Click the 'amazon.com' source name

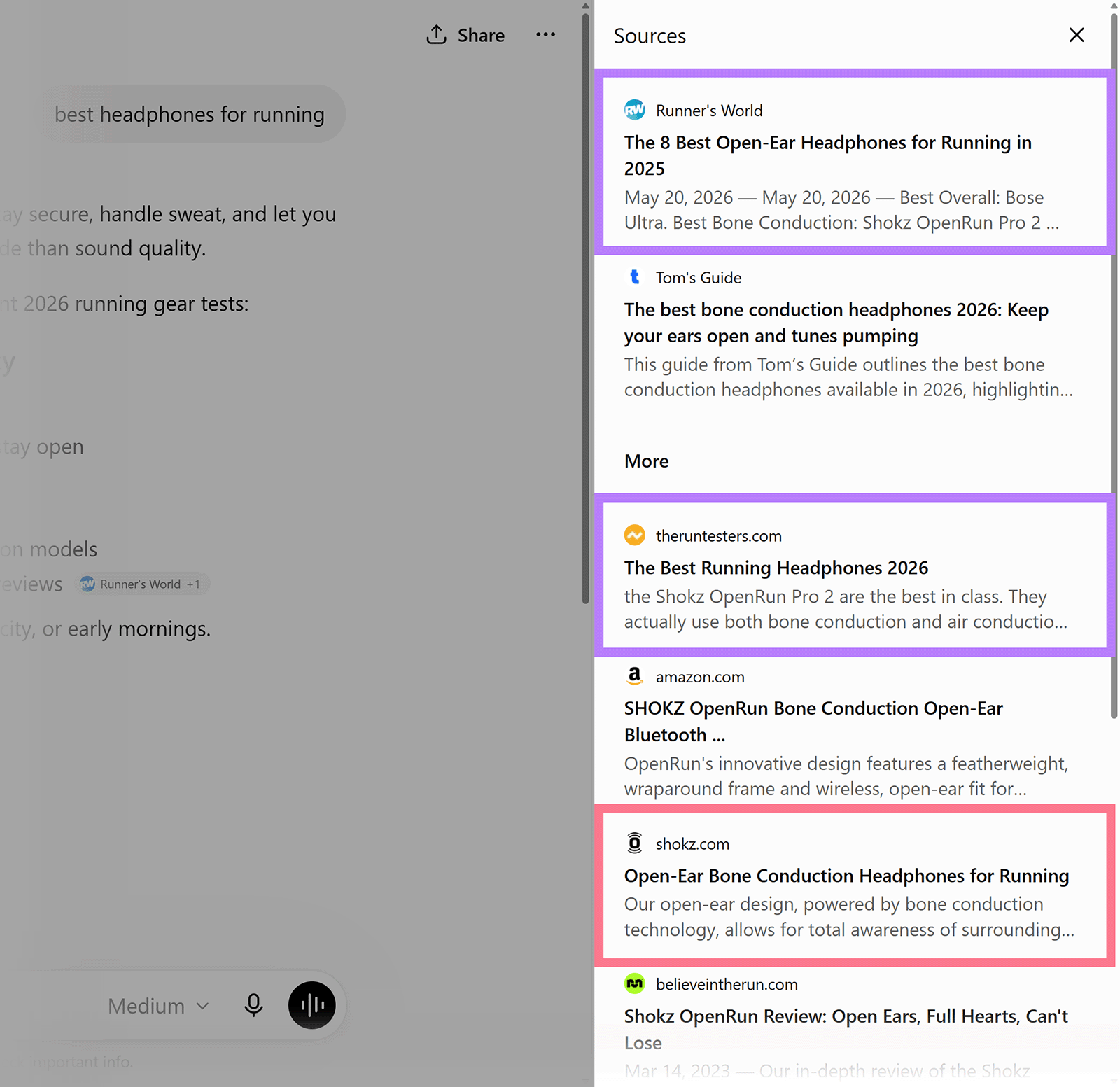point(700,677)
